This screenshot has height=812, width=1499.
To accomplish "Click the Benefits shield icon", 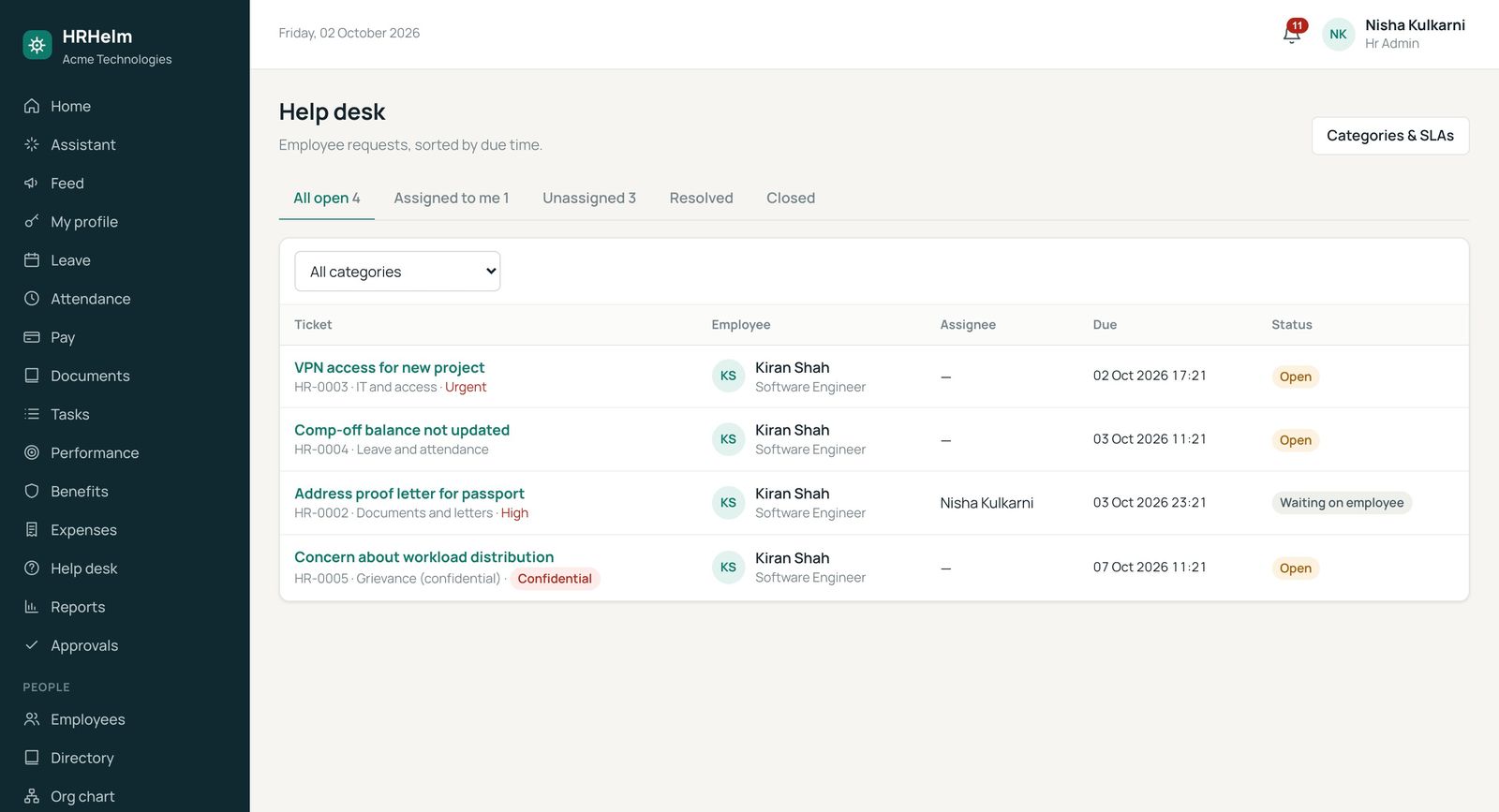I will coord(32,491).
